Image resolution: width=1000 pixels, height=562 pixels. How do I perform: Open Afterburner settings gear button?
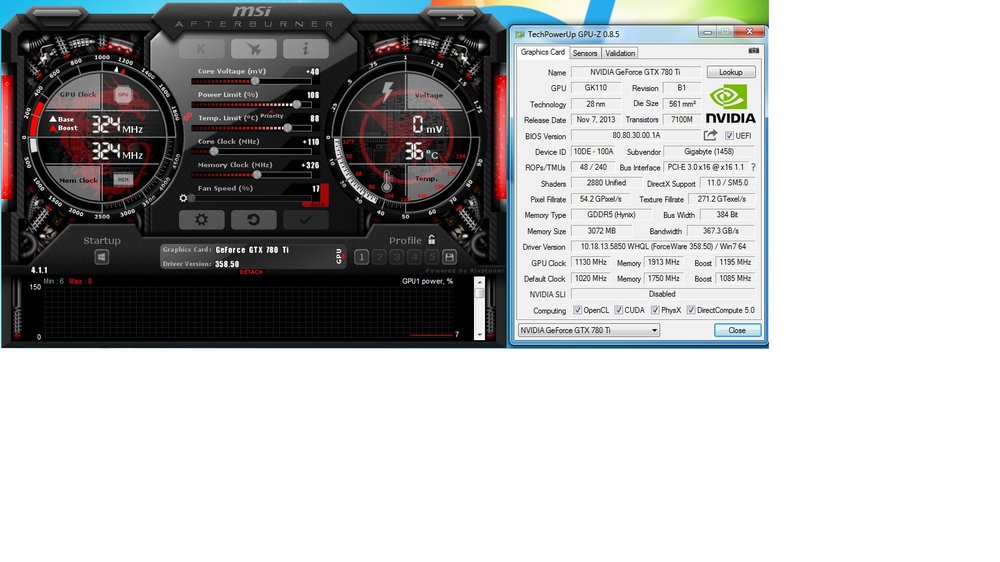[x=202, y=219]
